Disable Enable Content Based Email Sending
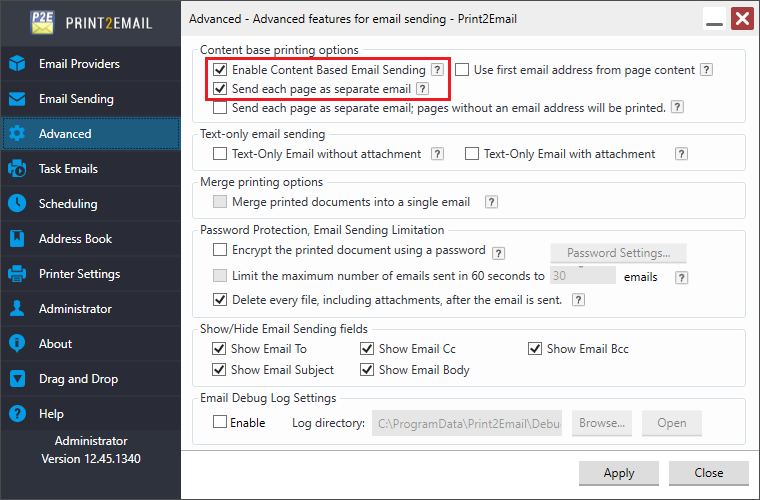The width and height of the screenshot is (760, 500). tap(220, 71)
